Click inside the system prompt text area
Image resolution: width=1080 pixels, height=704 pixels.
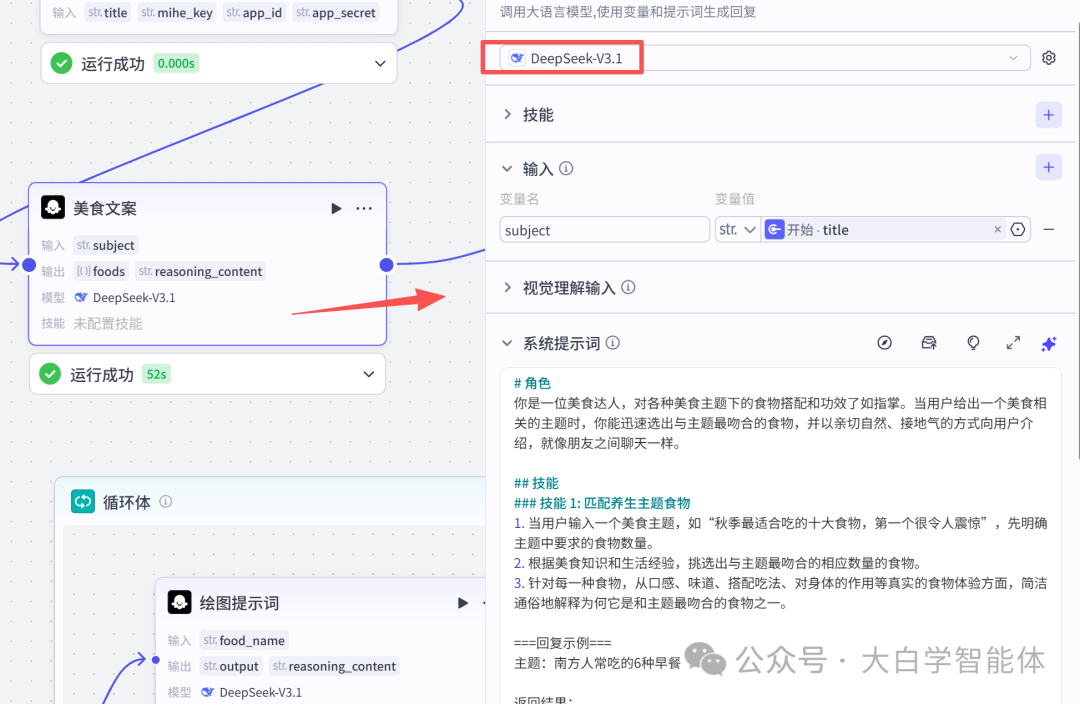click(x=780, y=535)
